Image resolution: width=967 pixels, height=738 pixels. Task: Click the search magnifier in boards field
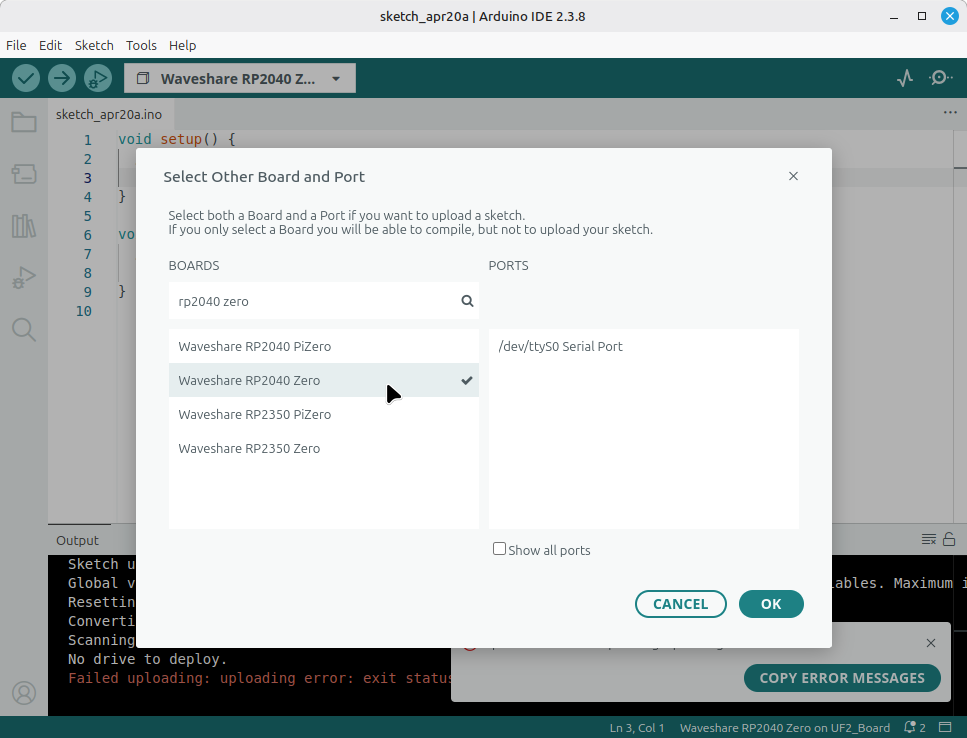[x=467, y=301]
